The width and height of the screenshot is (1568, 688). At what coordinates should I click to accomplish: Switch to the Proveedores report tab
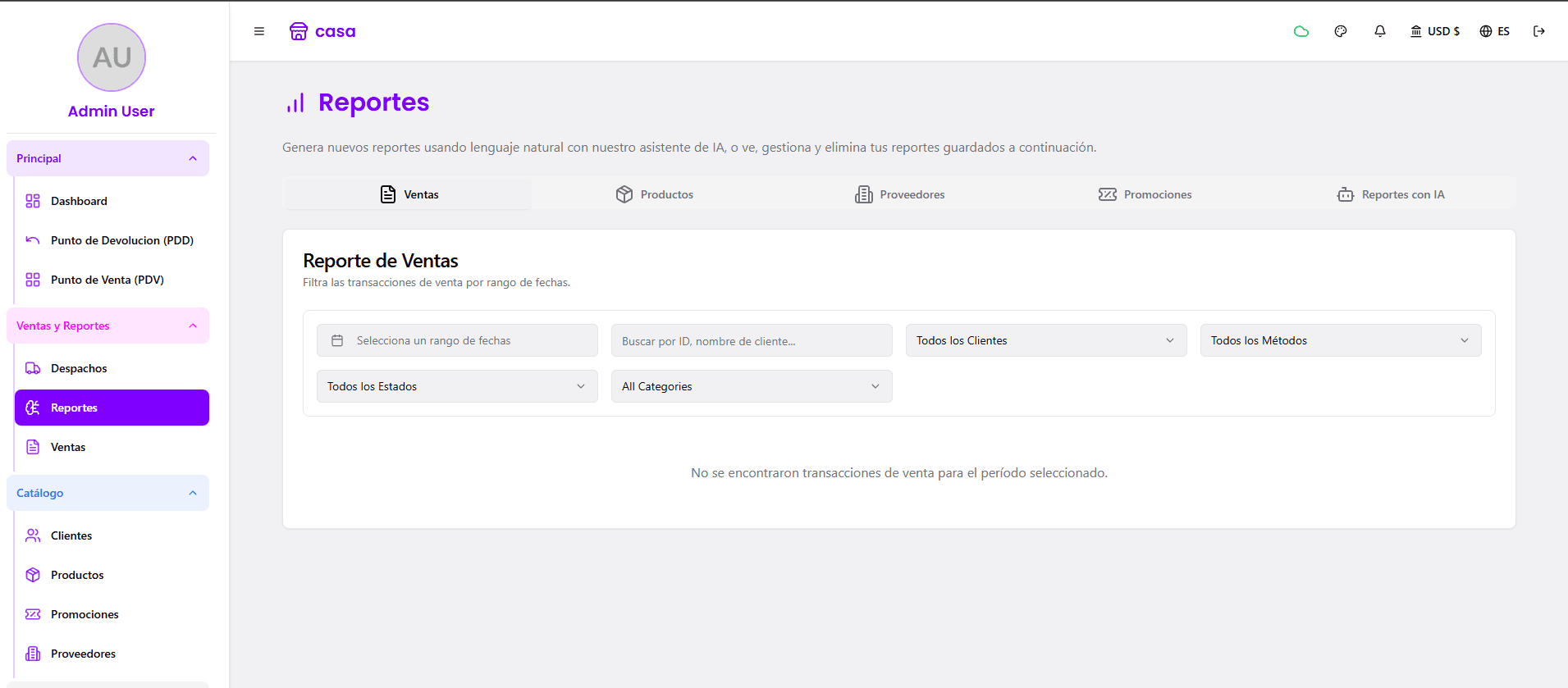tap(900, 194)
